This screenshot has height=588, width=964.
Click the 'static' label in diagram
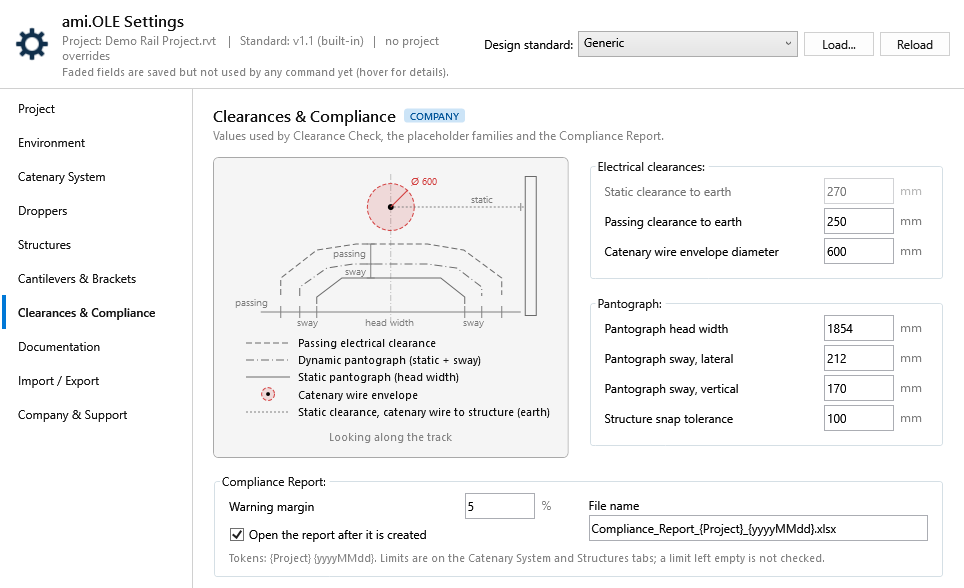point(481,200)
